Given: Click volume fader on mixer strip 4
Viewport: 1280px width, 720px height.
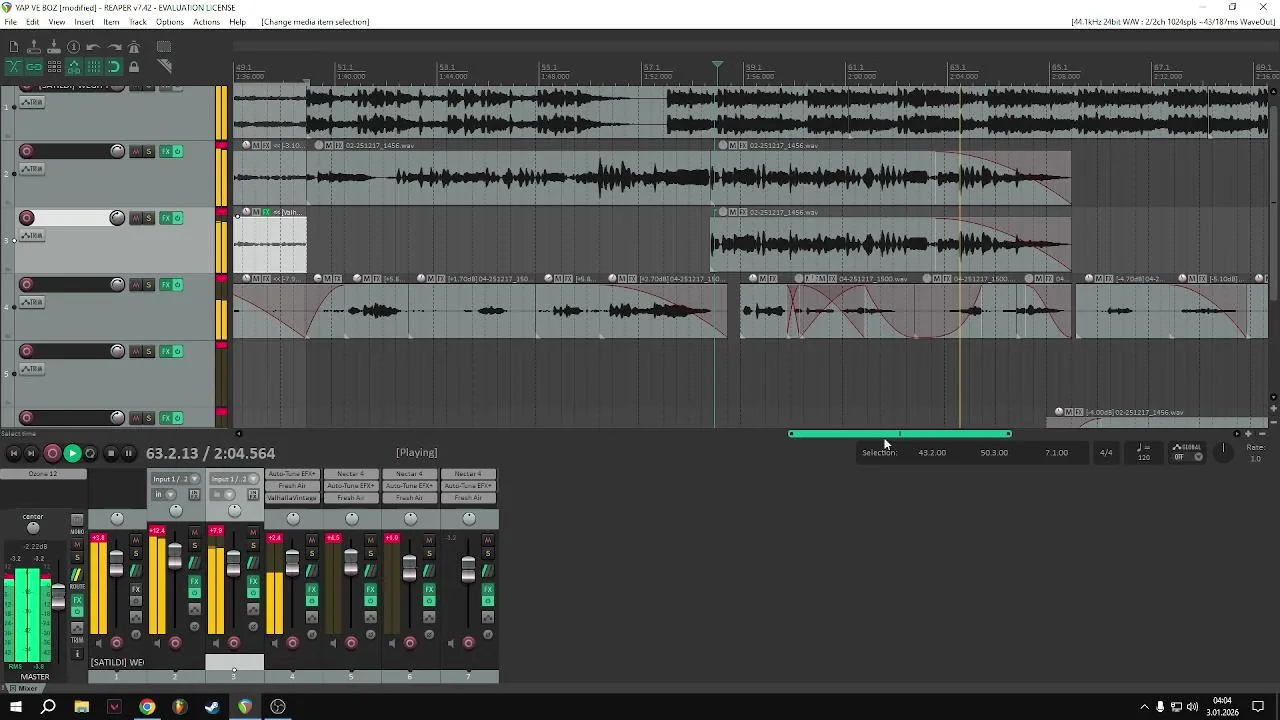Looking at the screenshot, I should (x=292, y=563).
